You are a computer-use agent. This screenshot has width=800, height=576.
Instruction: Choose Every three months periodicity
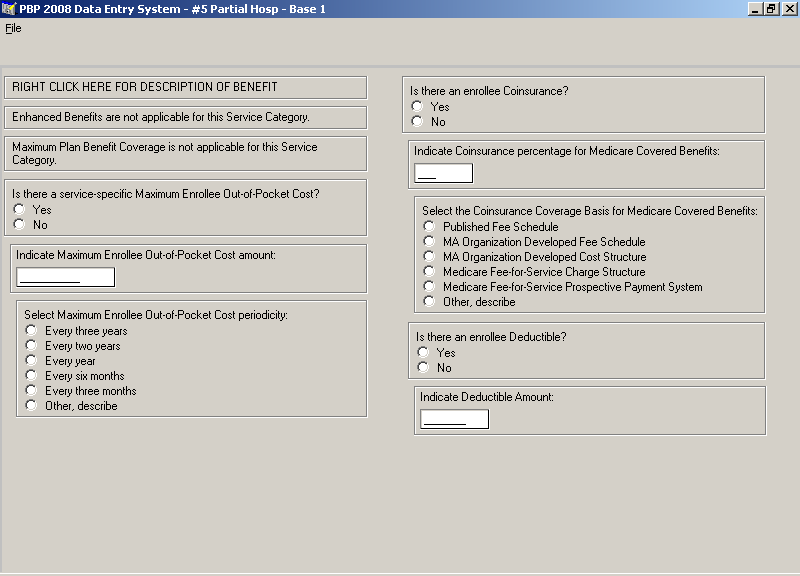[x=31, y=391]
